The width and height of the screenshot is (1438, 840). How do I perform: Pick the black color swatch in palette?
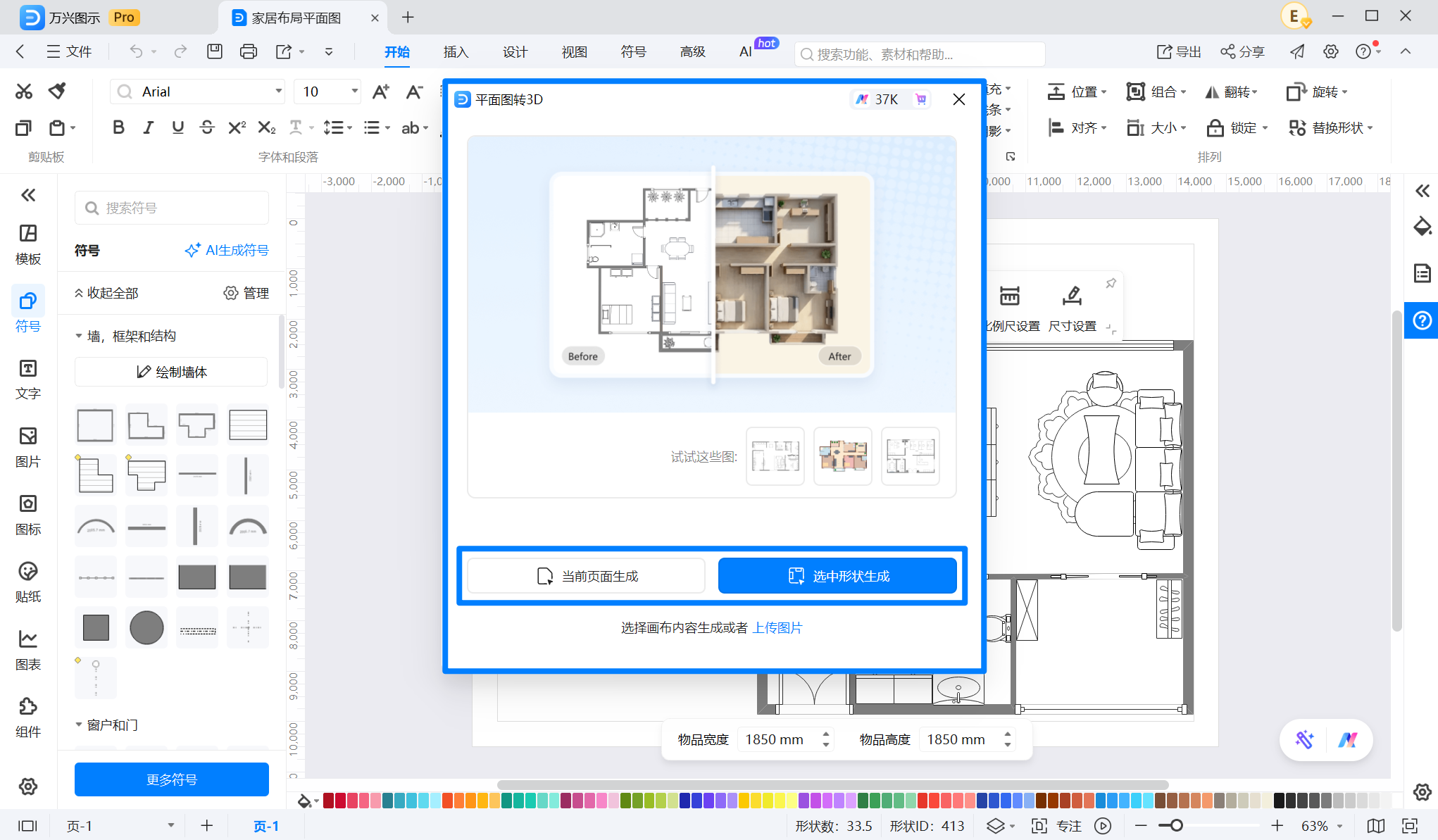coord(1280,800)
